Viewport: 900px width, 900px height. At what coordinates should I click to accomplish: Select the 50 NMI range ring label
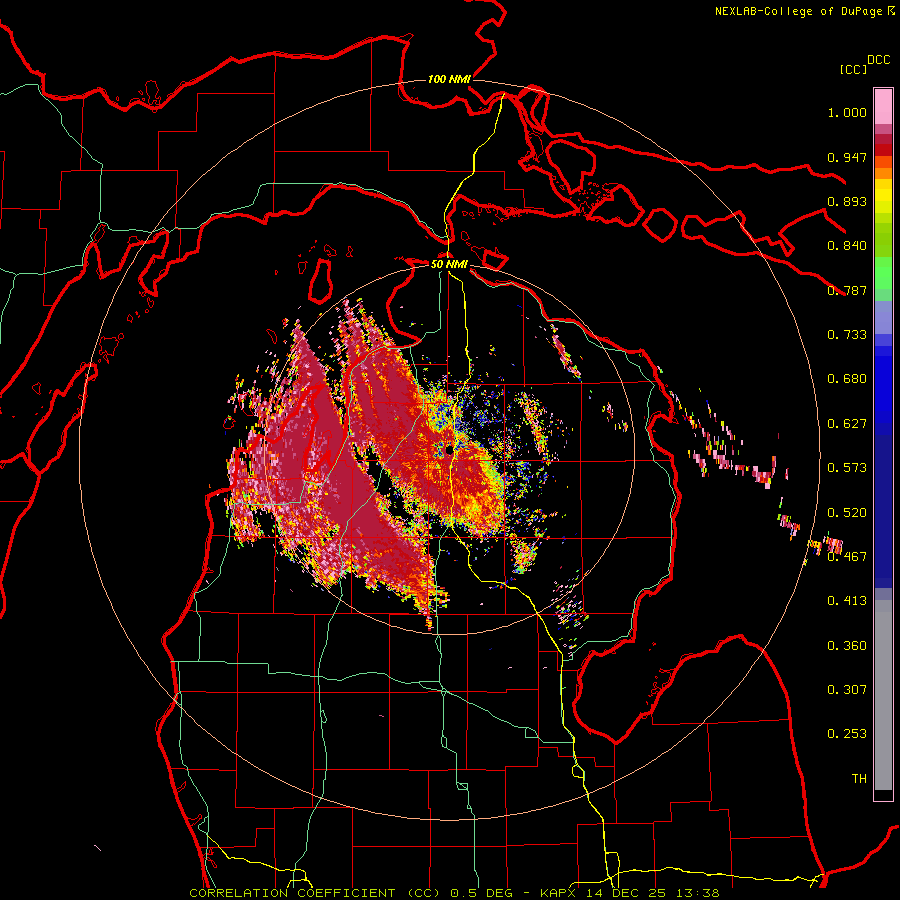[449, 264]
